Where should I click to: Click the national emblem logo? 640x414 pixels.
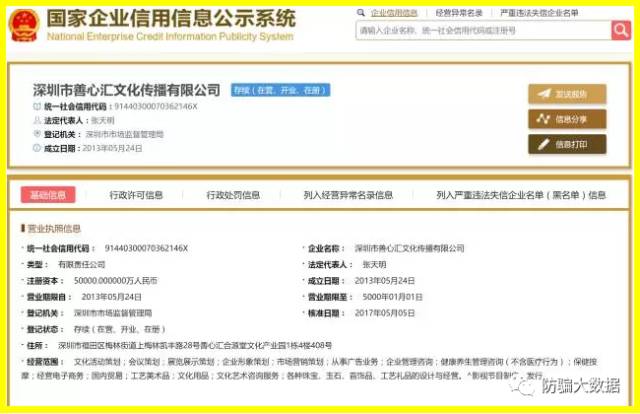pyautogui.click(x=24, y=25)
